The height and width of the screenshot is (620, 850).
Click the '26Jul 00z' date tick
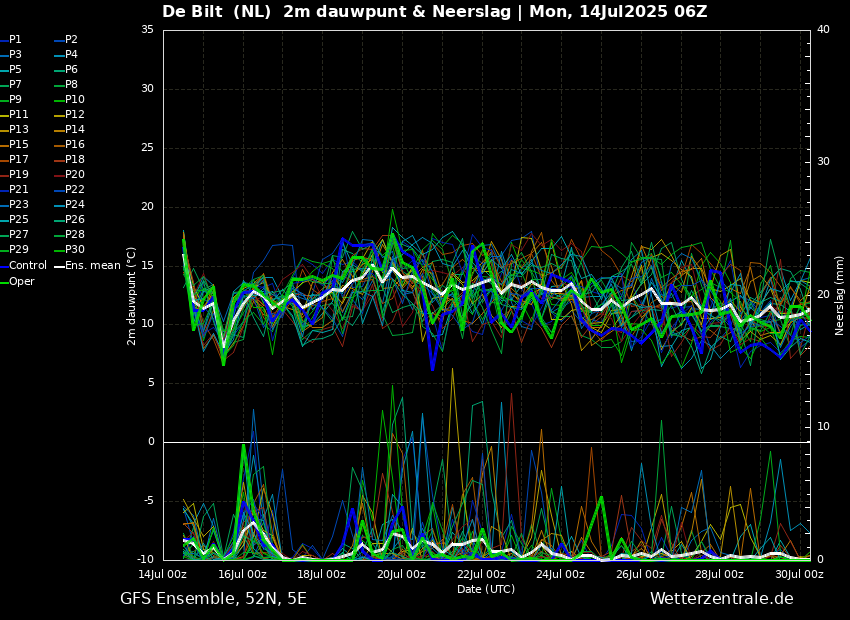coord(640,574)
